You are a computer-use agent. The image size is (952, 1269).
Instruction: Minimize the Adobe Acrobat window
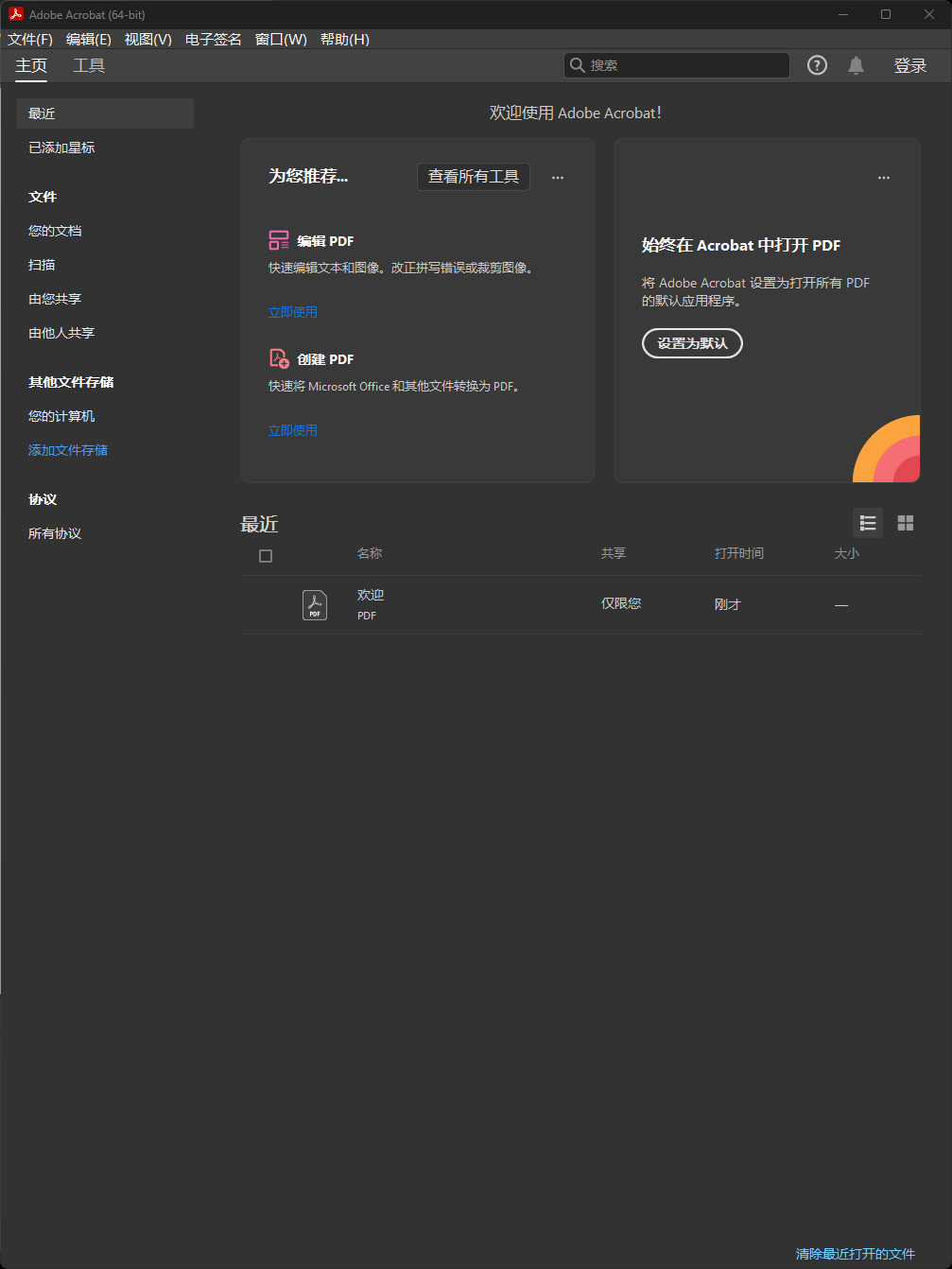click(x=843, y=14)
